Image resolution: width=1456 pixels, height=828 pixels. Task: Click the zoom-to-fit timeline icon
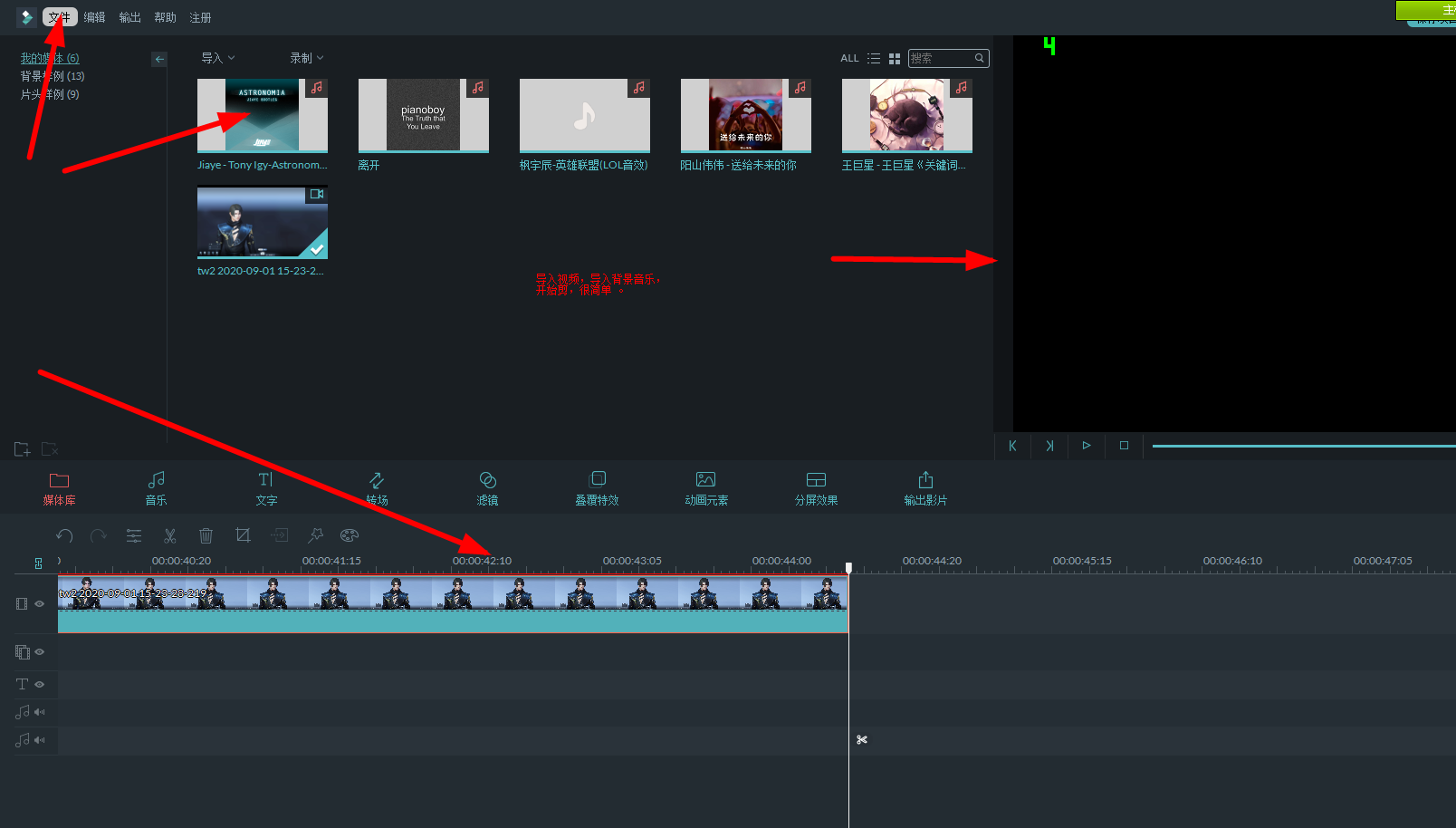(x=38, y=563)
